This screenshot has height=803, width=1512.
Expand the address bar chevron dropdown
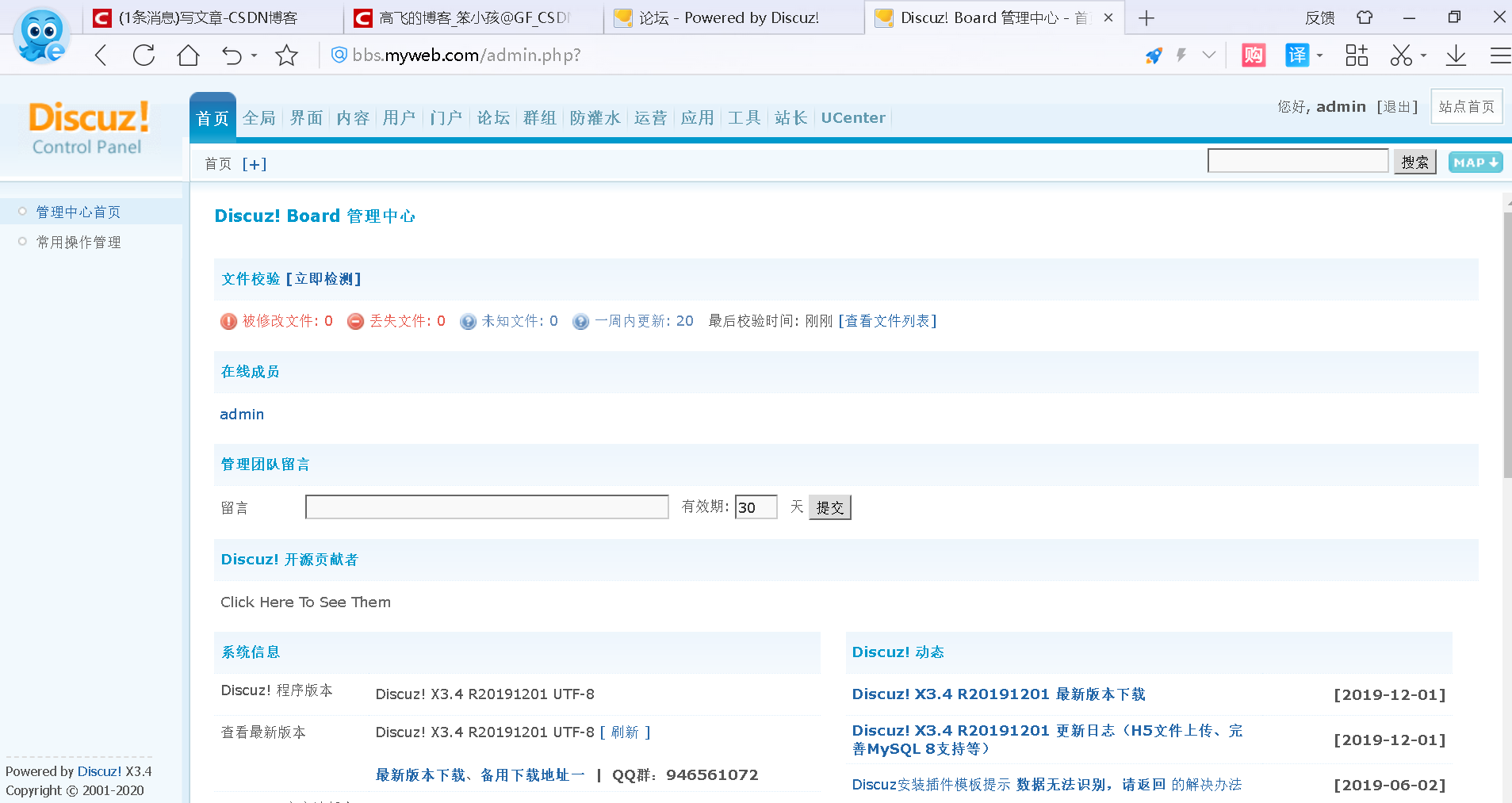click(x=1209, y=55)
